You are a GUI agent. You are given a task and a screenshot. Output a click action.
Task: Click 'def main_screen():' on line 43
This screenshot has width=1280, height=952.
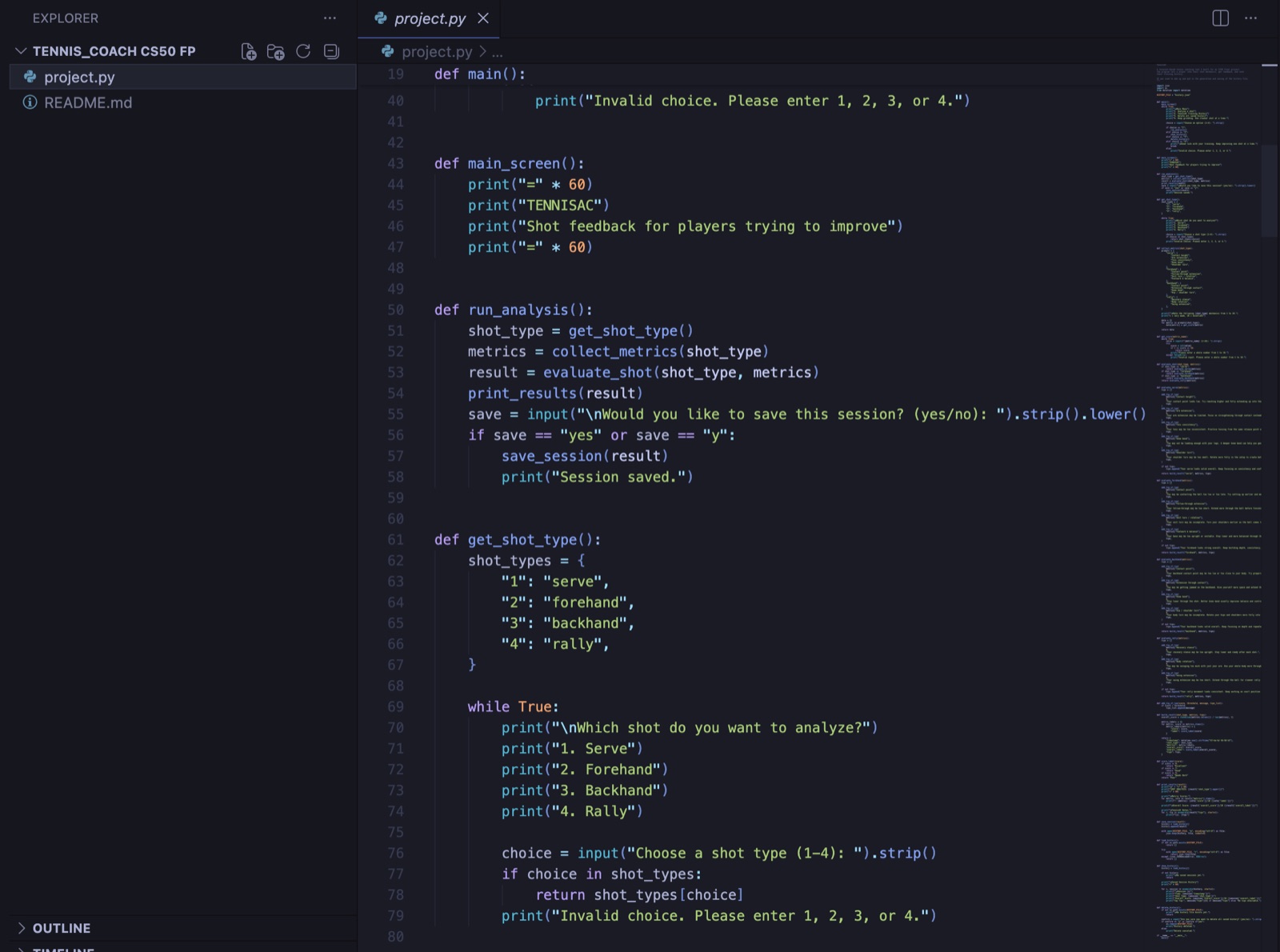(x=510, y=163)
